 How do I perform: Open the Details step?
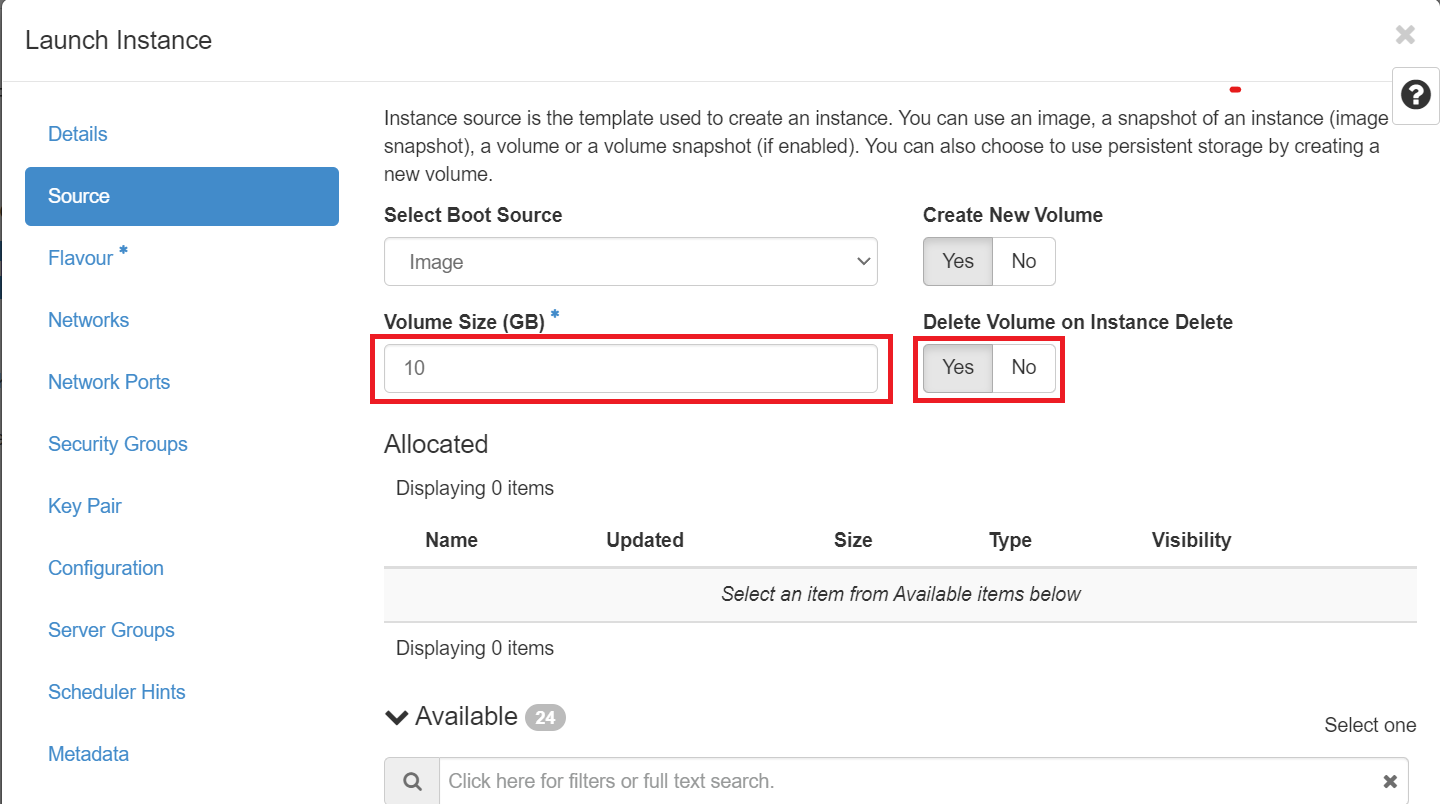(x=78, y=134)
